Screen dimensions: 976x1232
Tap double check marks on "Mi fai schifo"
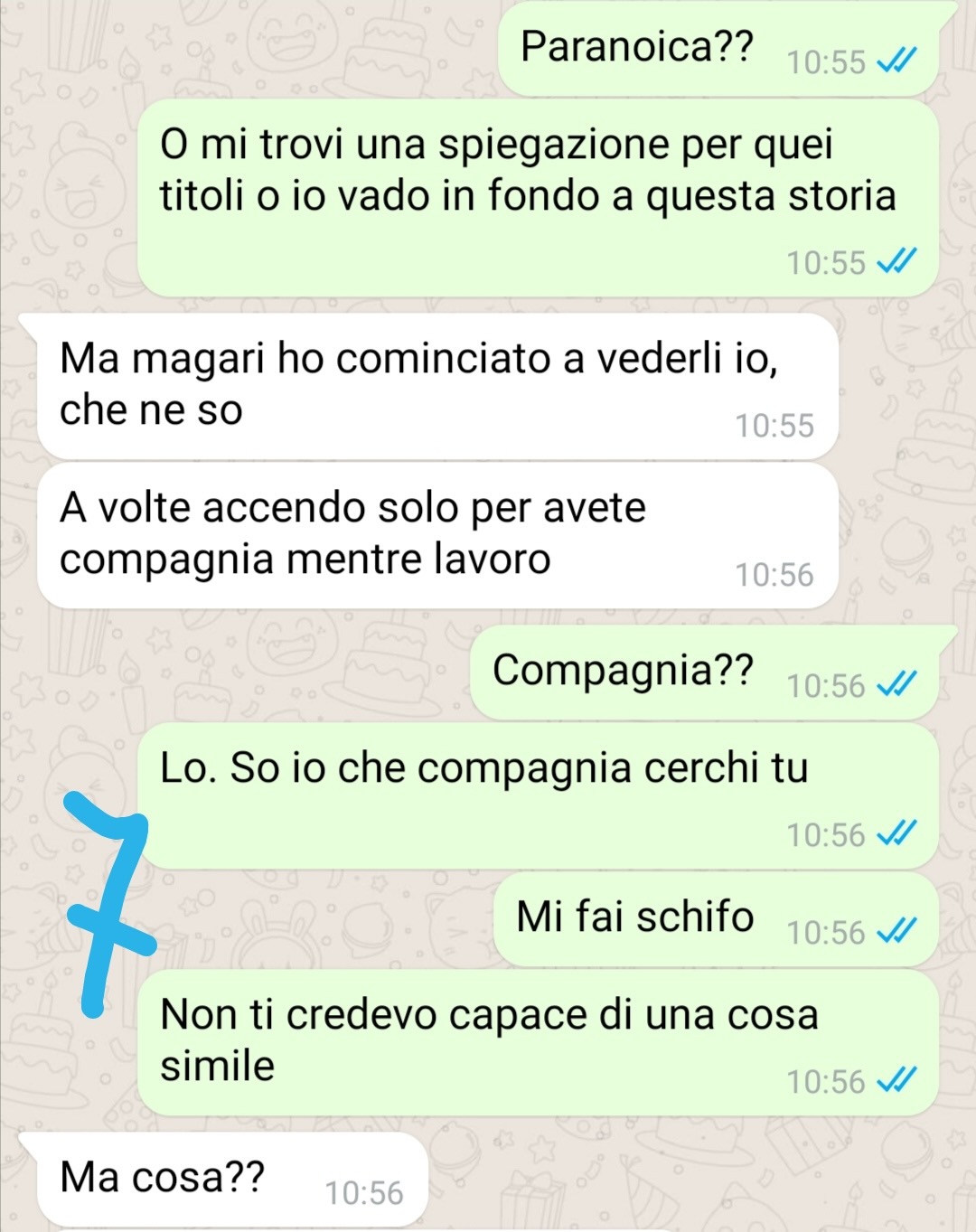tap(897, 930)
